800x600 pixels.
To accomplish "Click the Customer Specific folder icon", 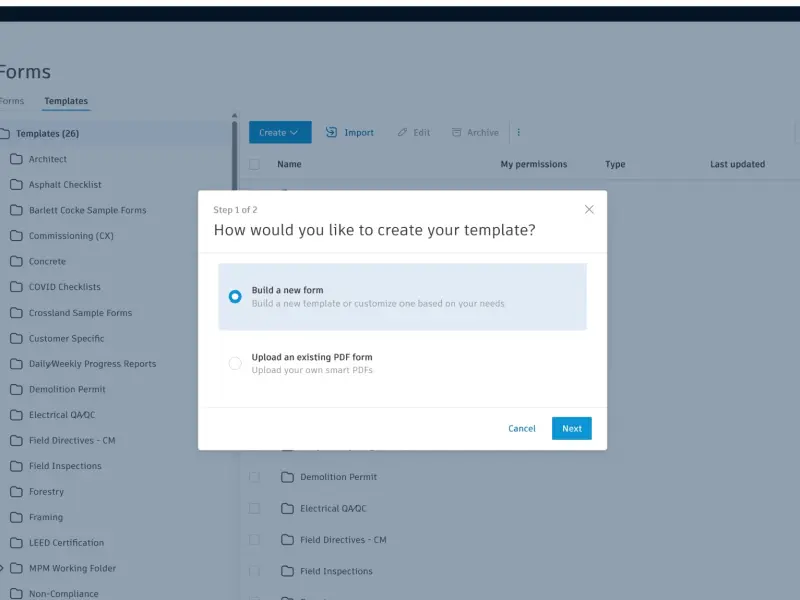I will (16, 338).
